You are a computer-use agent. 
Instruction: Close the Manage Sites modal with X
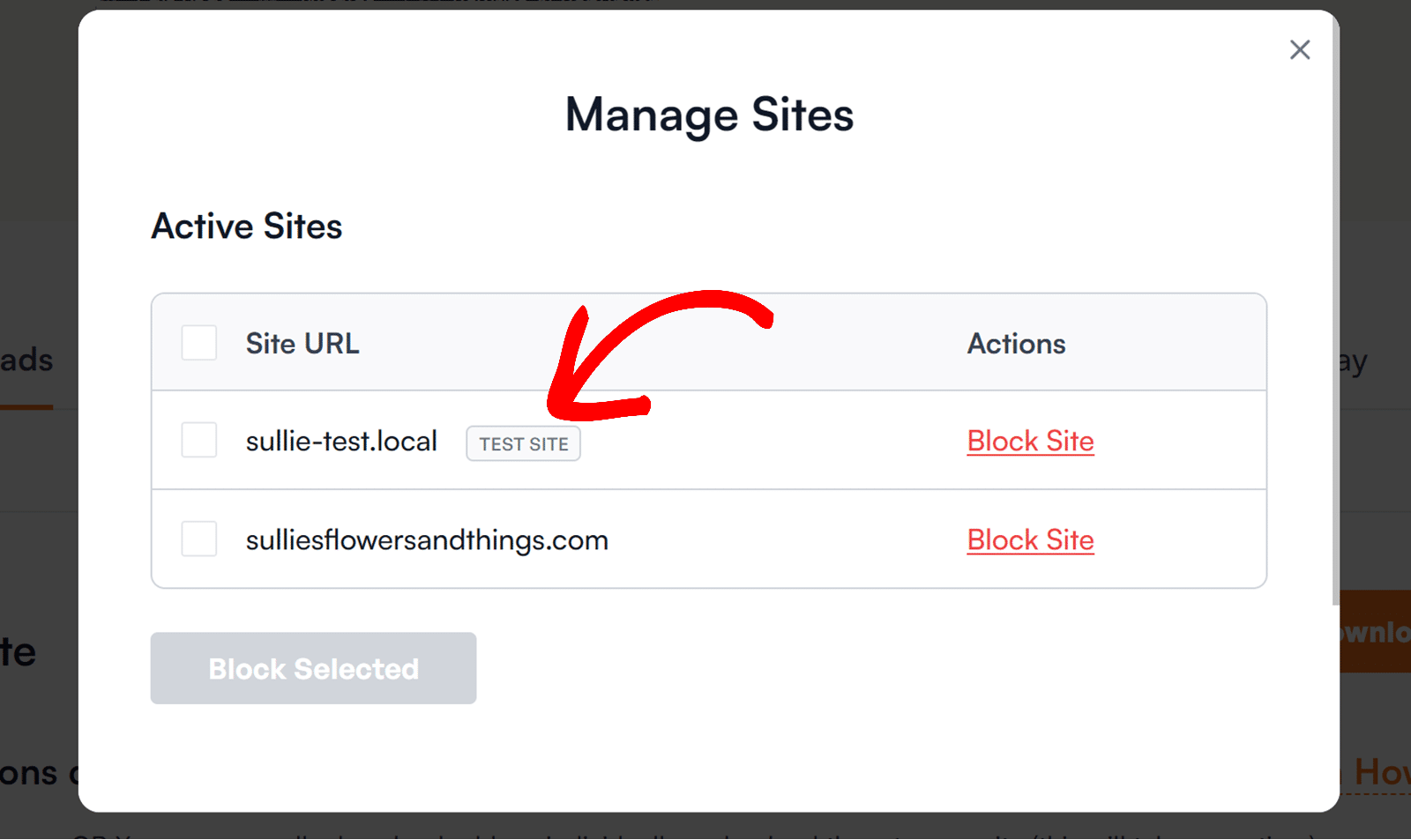1299,50
